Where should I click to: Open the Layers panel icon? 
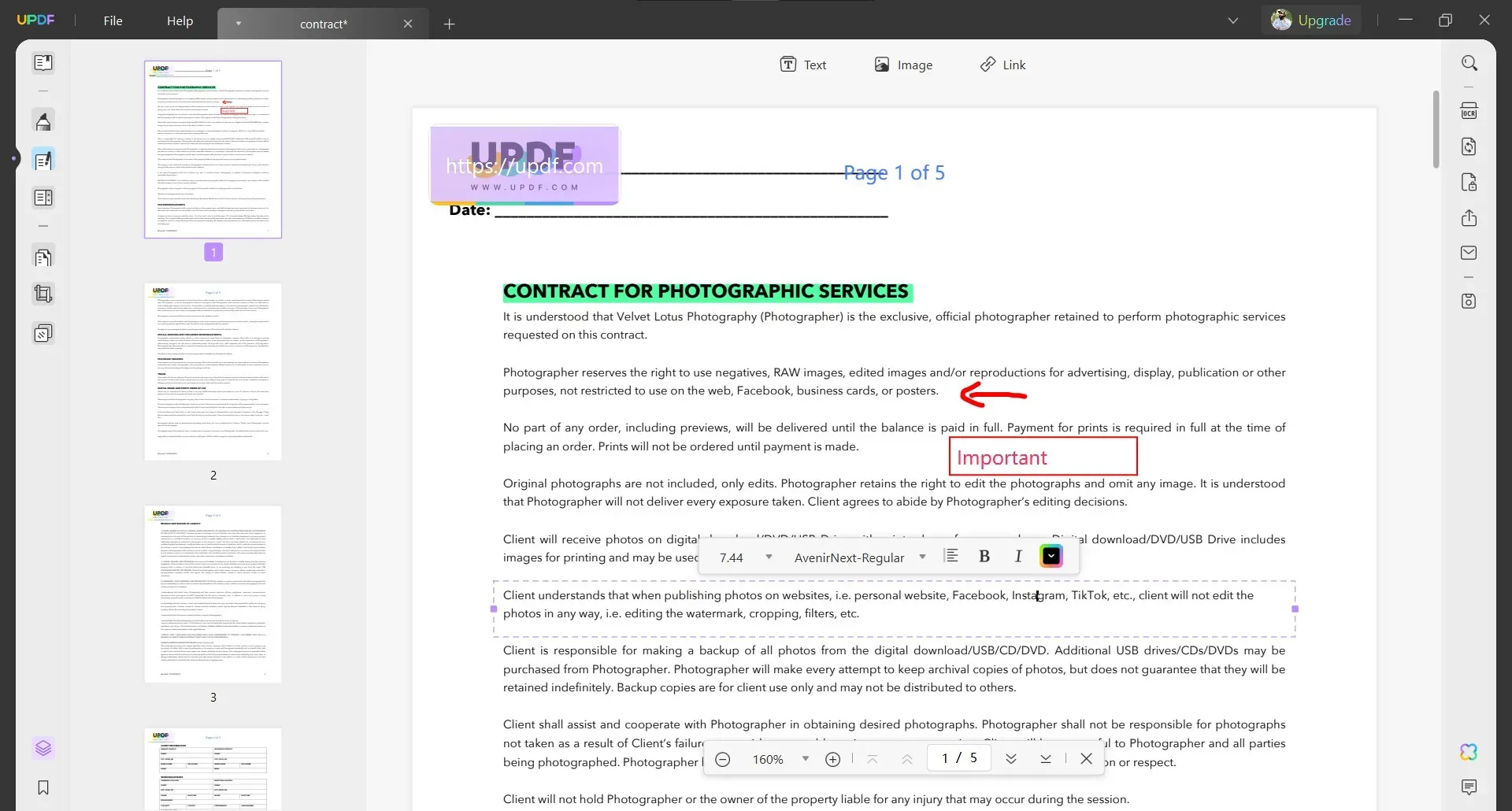(x=43, y=748)
